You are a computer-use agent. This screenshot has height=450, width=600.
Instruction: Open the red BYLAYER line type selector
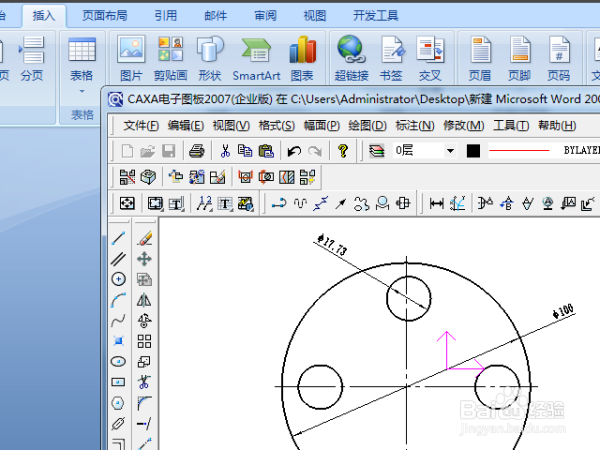[x=543, y=151]
